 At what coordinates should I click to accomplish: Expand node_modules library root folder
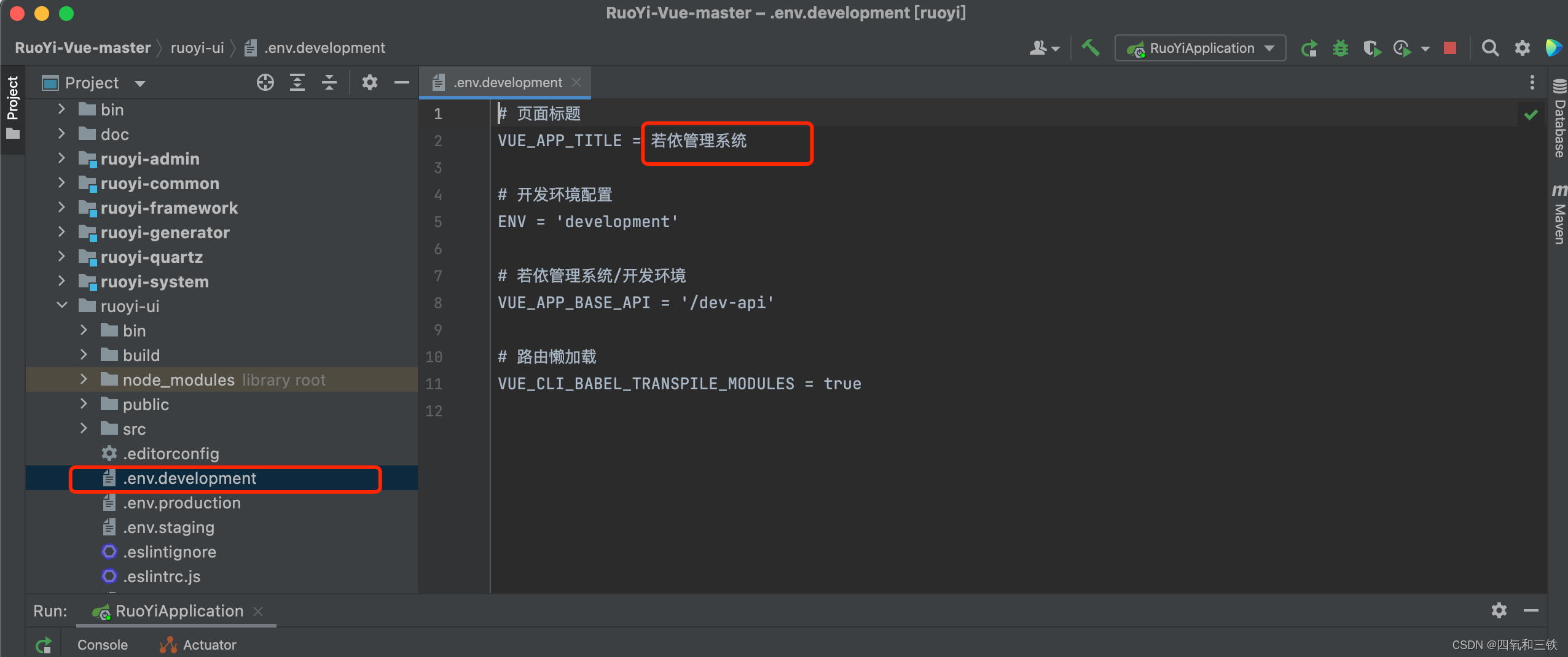click(x=84, y=379)
